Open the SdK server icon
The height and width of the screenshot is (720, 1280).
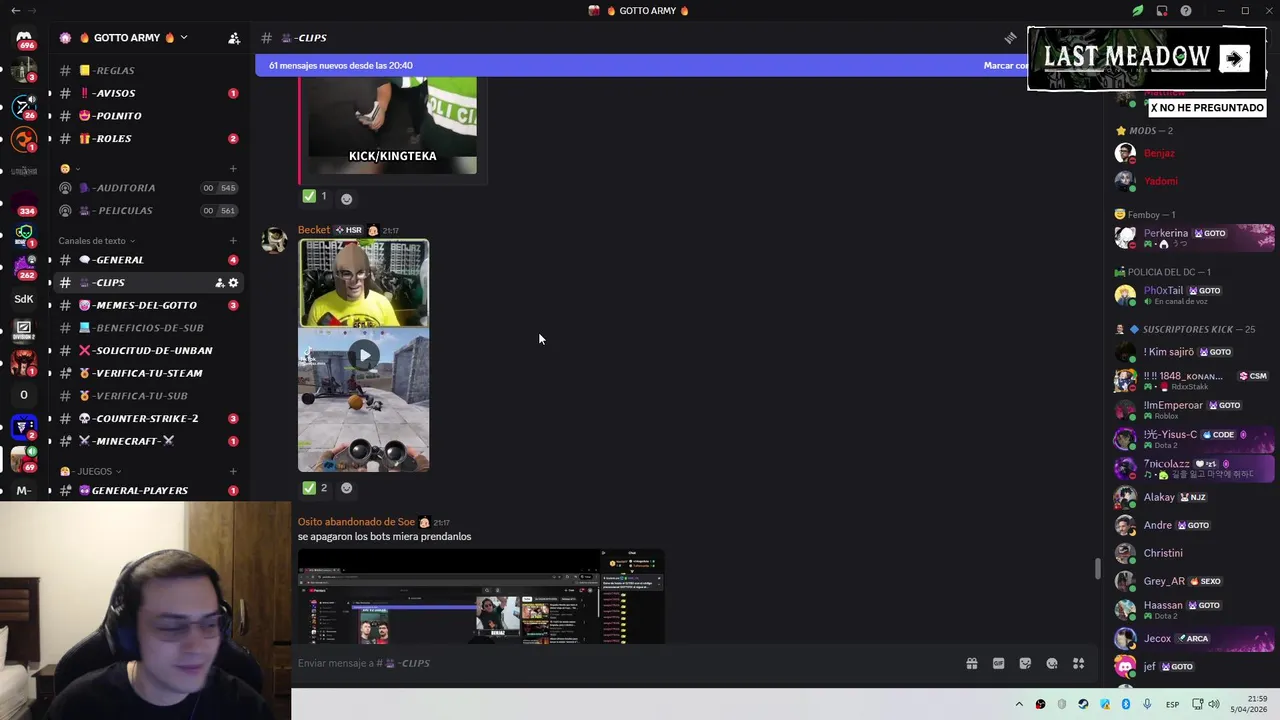24,299
